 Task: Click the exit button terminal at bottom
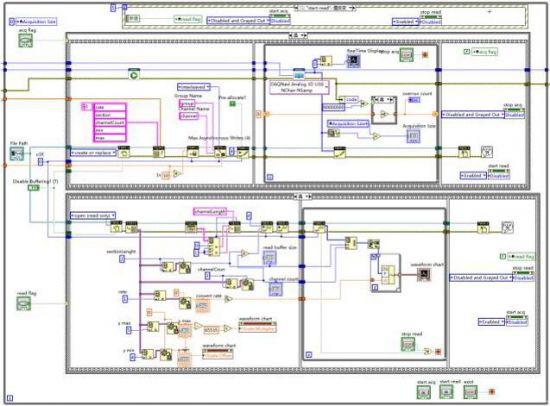(470, 392)
